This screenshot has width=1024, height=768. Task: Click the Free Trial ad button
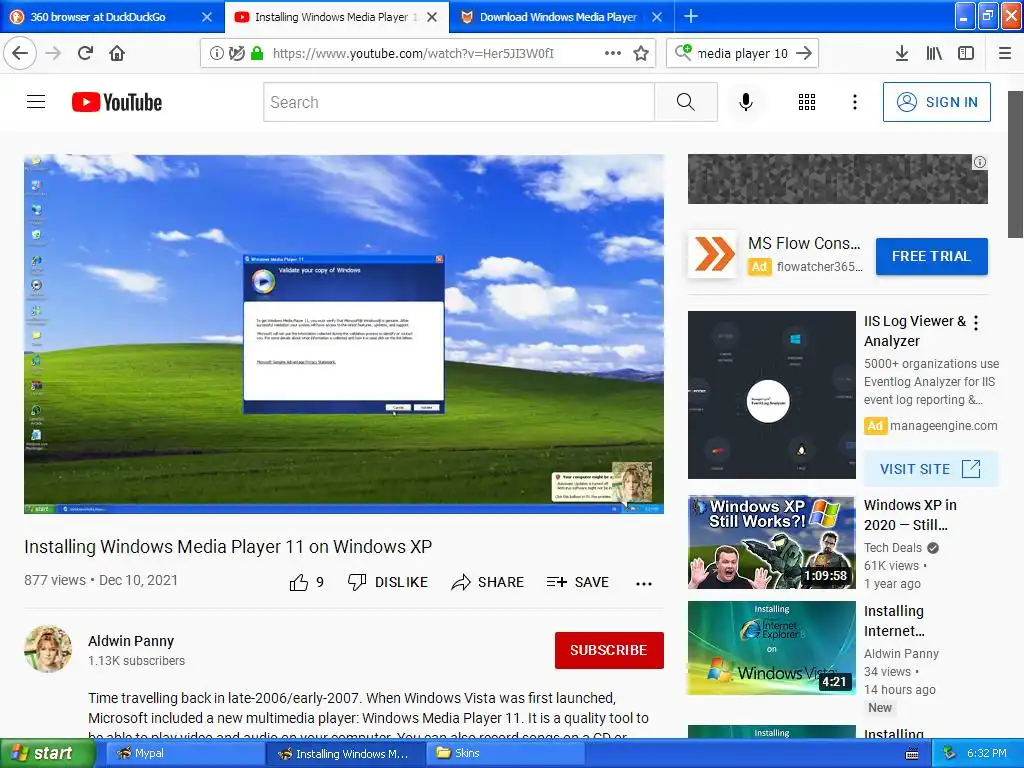tap(931, 256)
